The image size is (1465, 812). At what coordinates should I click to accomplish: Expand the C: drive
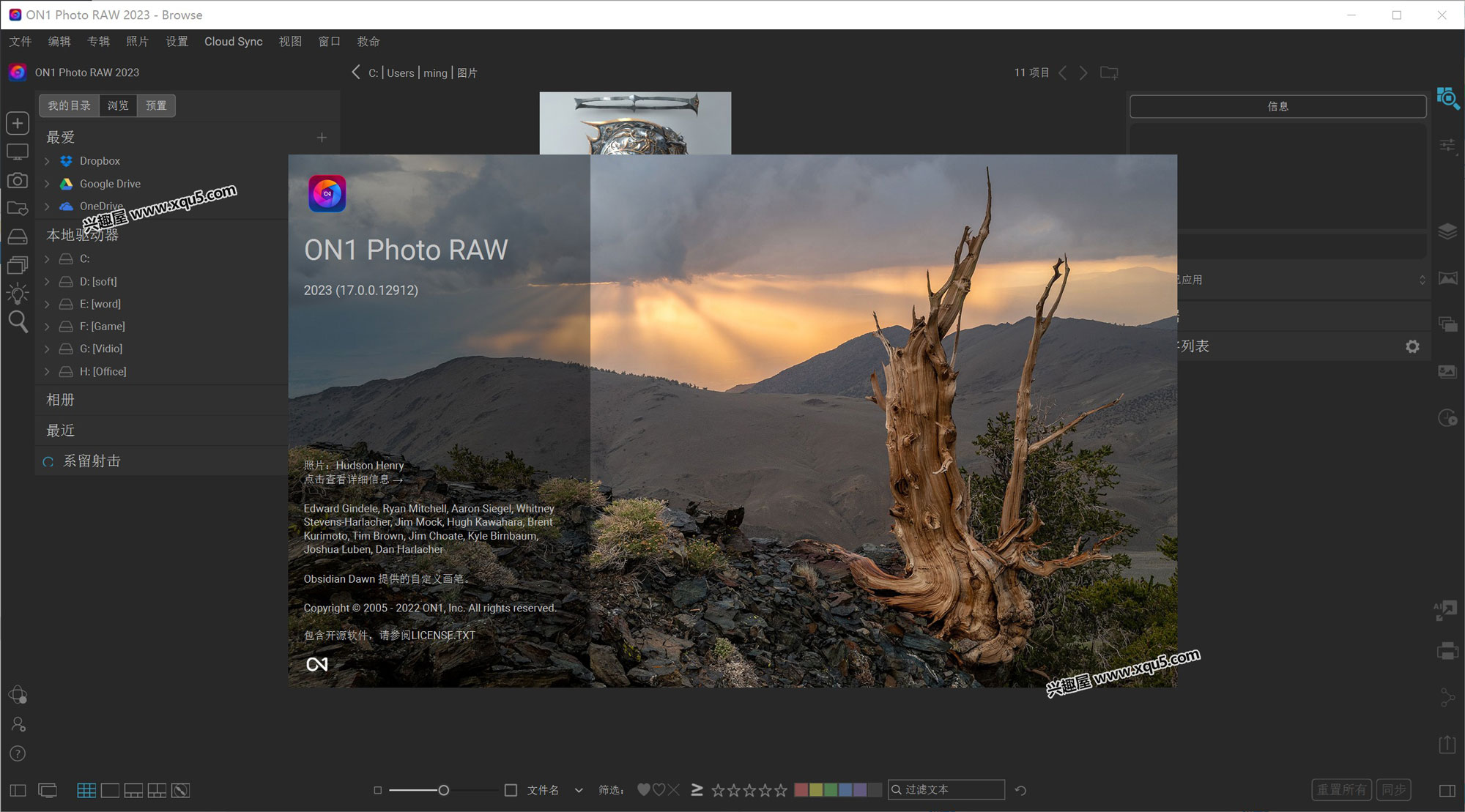click(x=48, y=259)
